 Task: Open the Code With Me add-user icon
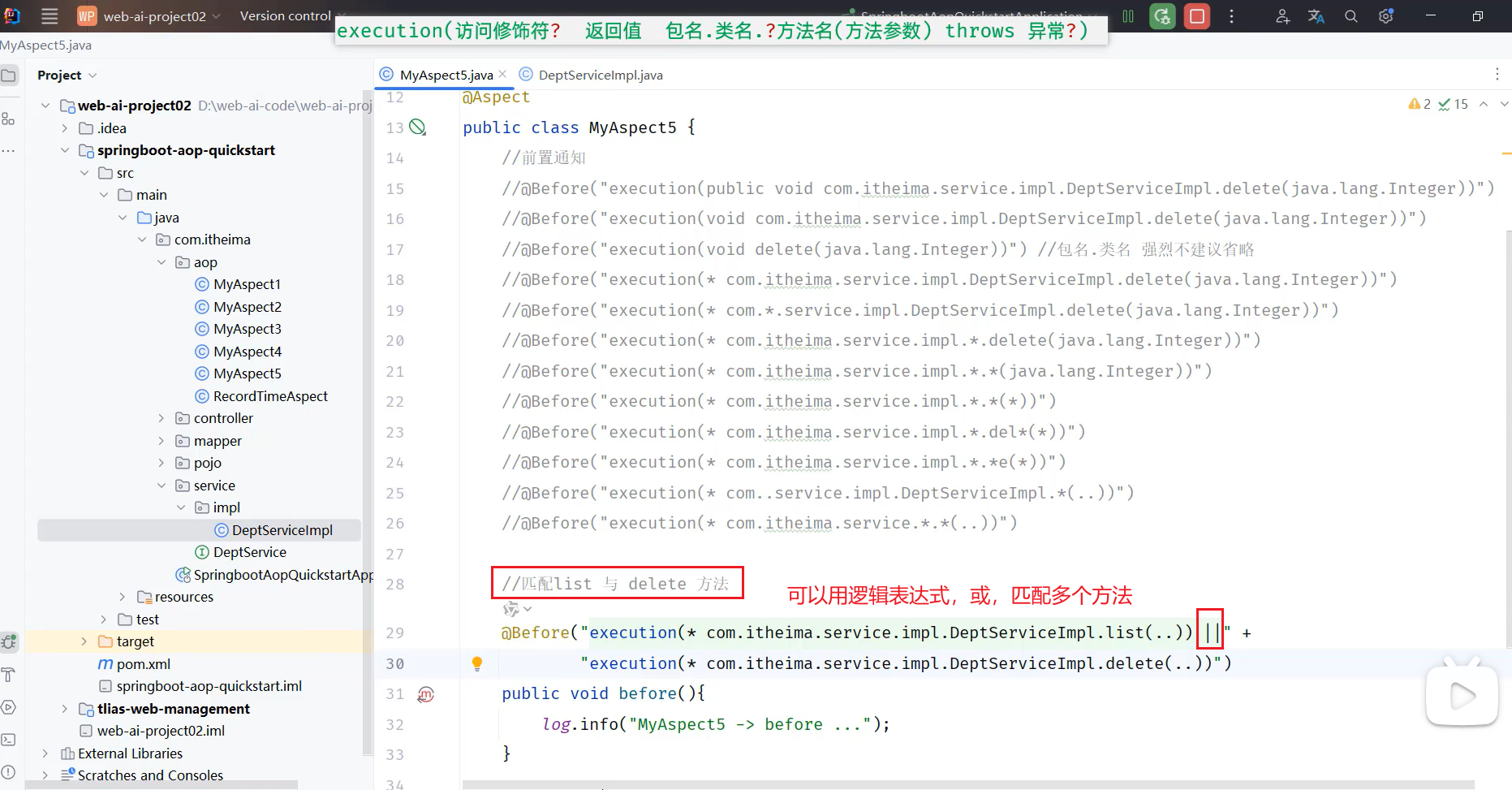click(x=1282, y=16)
